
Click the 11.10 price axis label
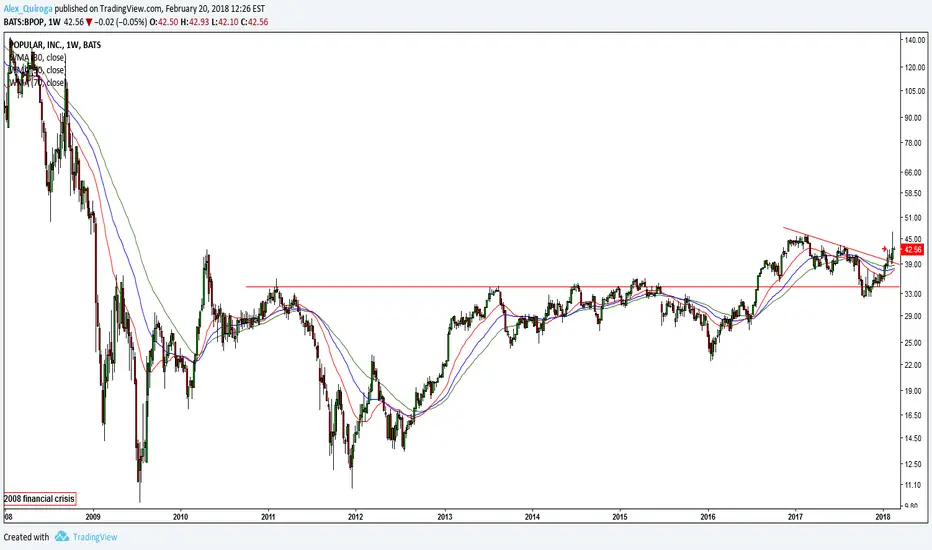coord(914,485)
